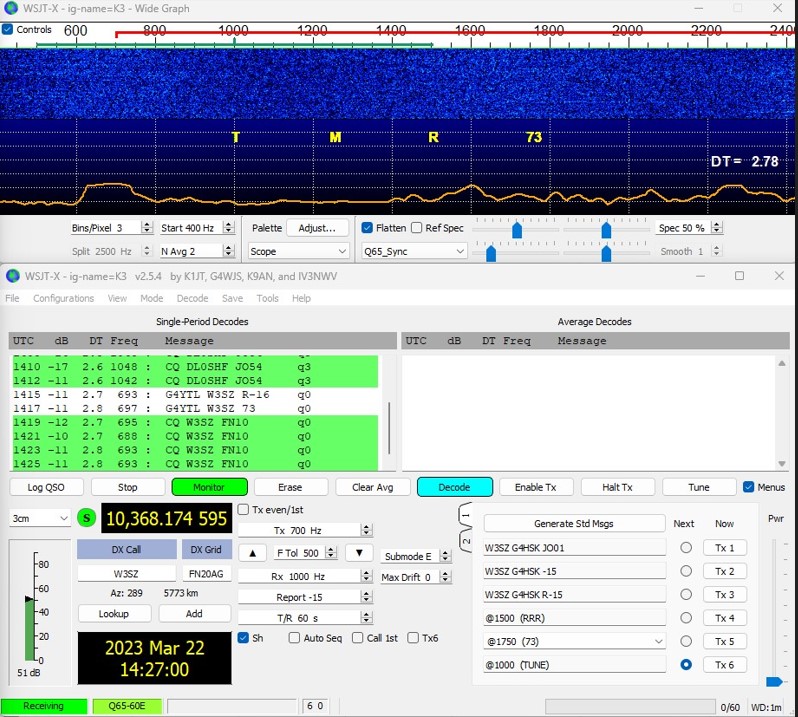Click the Generate Std Msgs button
798x717 pixels.
pyautogui.click(x=574, y=524)
